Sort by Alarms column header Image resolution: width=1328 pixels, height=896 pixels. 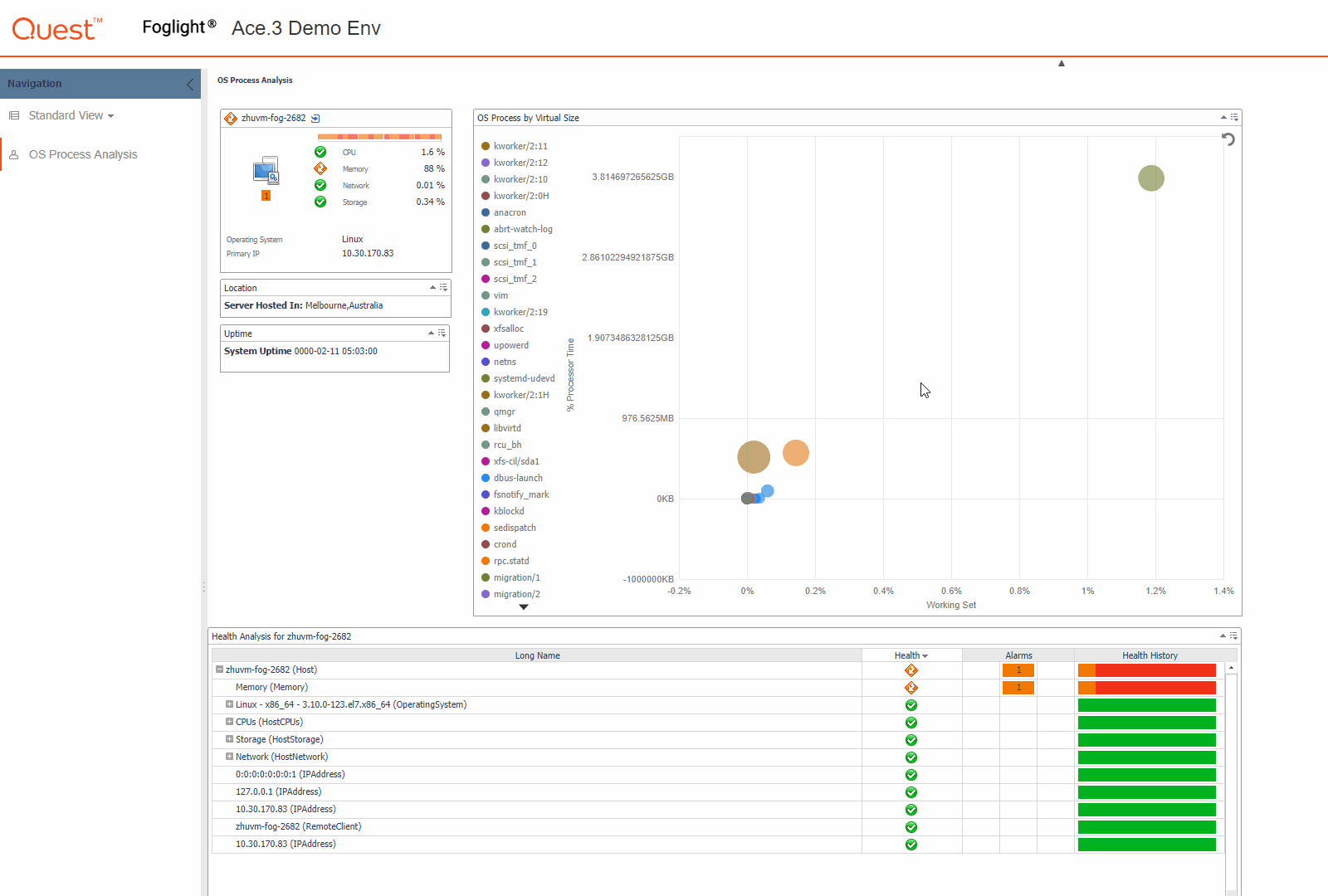[1018, 655]
